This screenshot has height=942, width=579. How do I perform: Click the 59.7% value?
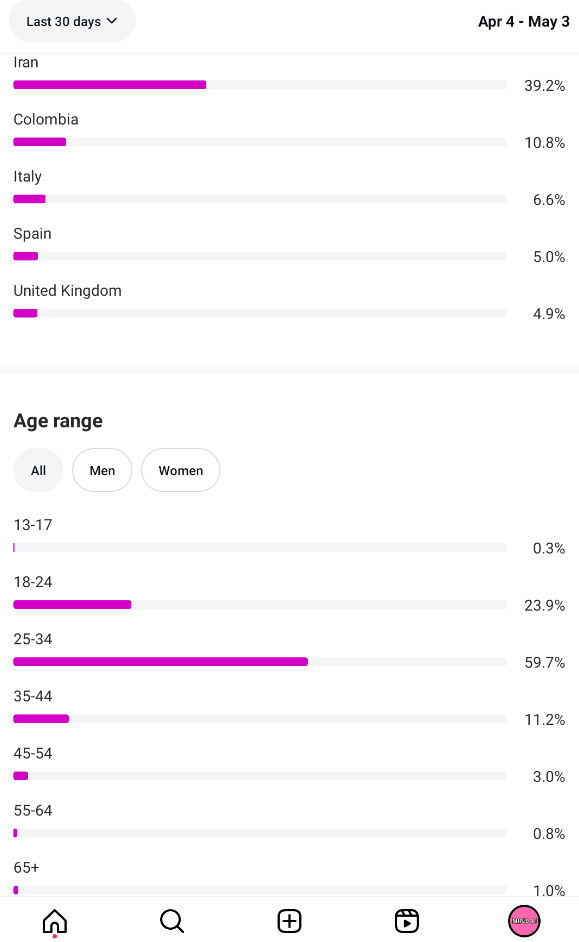[545, 663]
